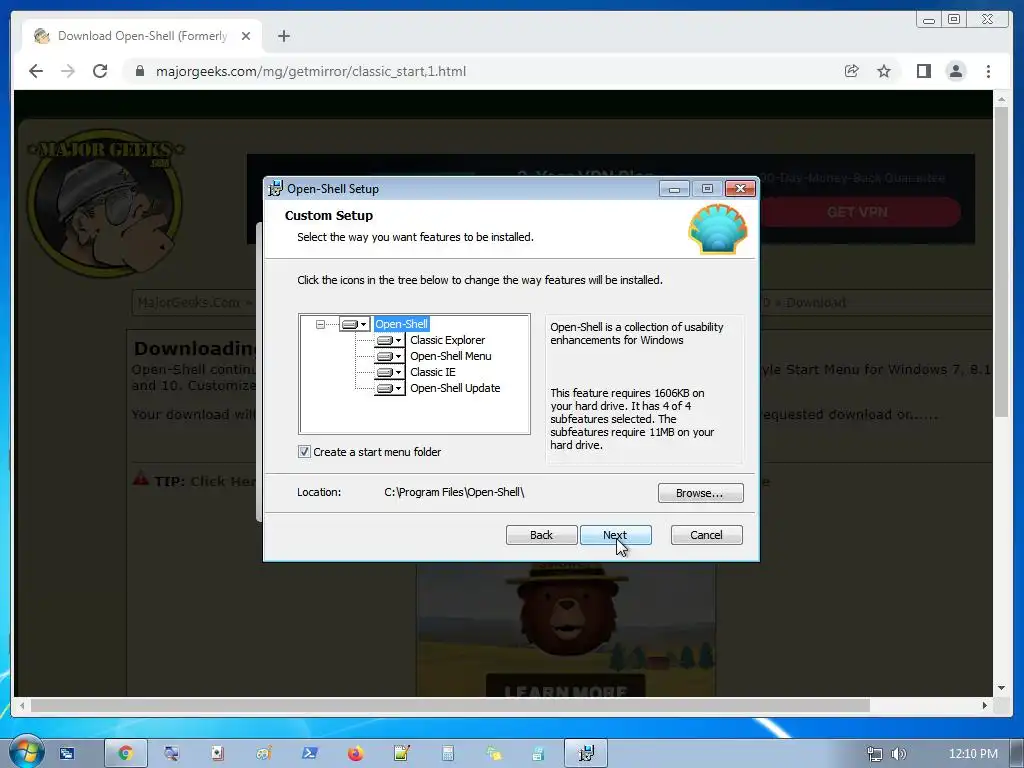Toggle Create a start menu folder checkbox
The image size is (1024, 768).
tap(304, 452)
